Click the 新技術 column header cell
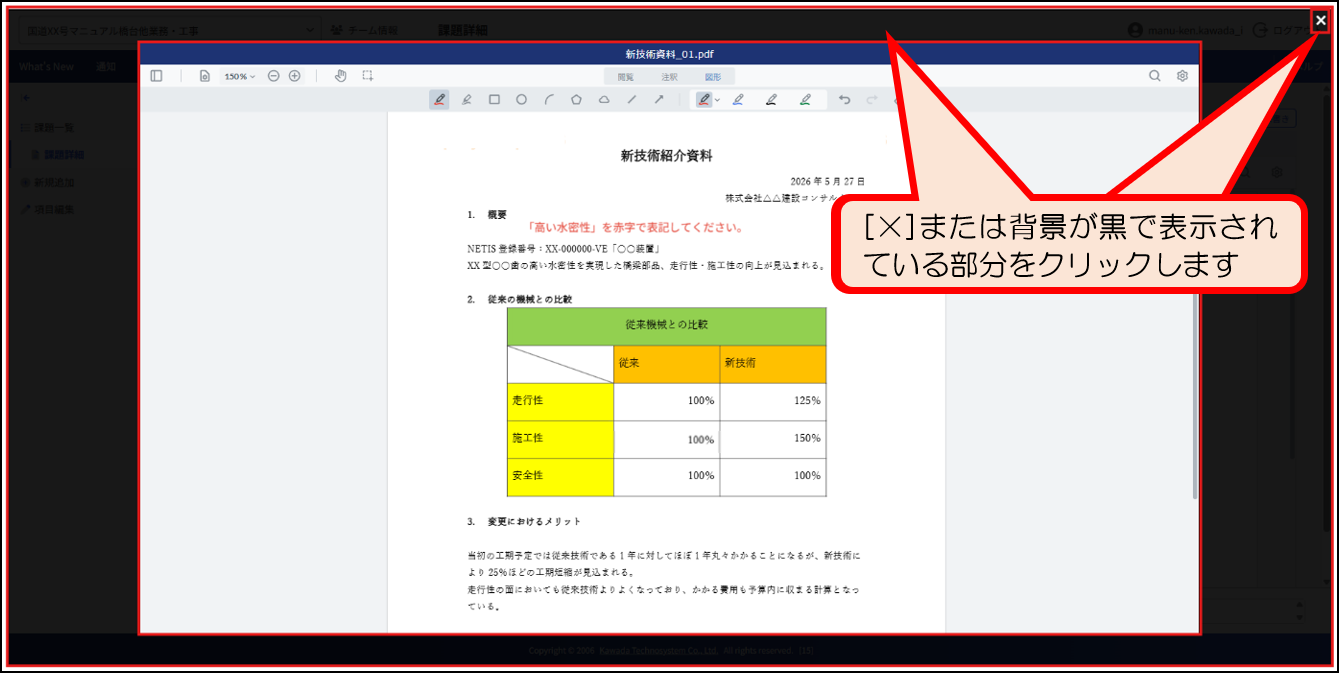 pos(773,364)
